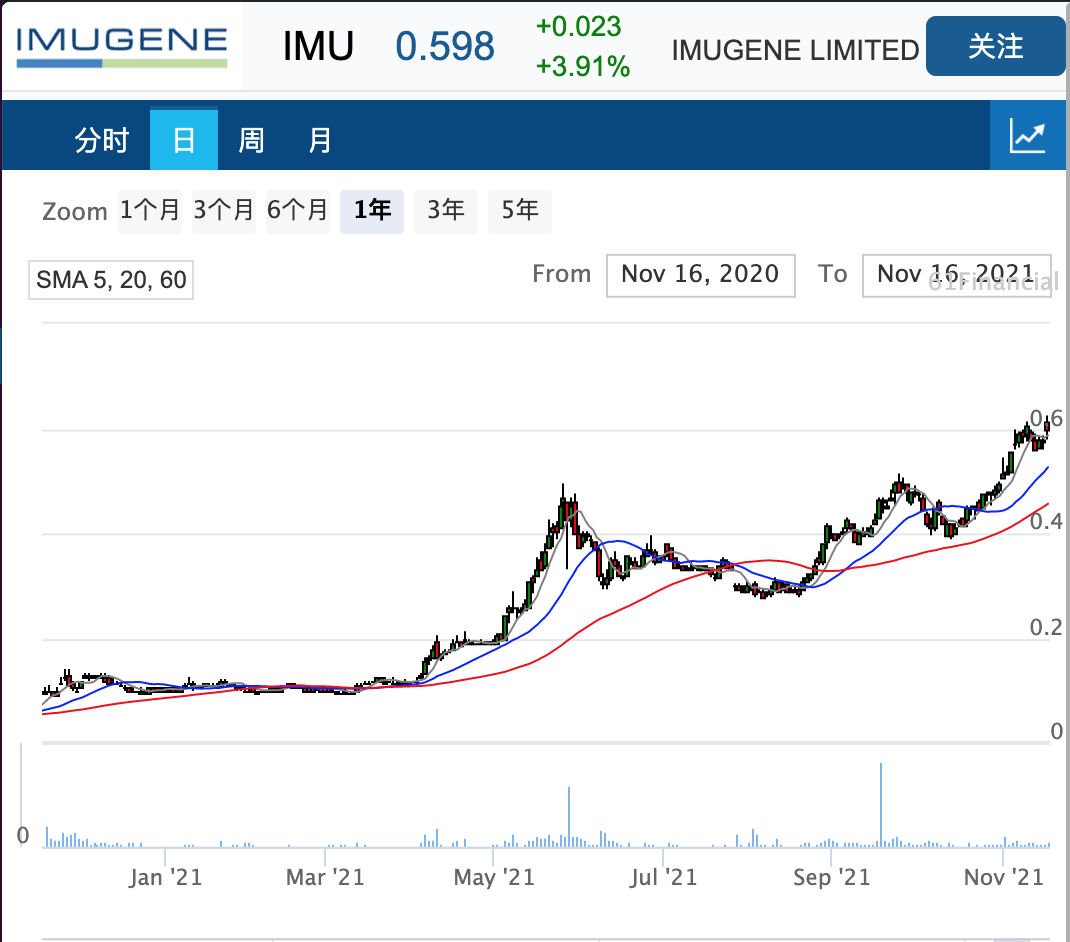This screenshot has height=942, width=1070.
Task: Click the IMU ticker symbol
Action: pos(318,46)
